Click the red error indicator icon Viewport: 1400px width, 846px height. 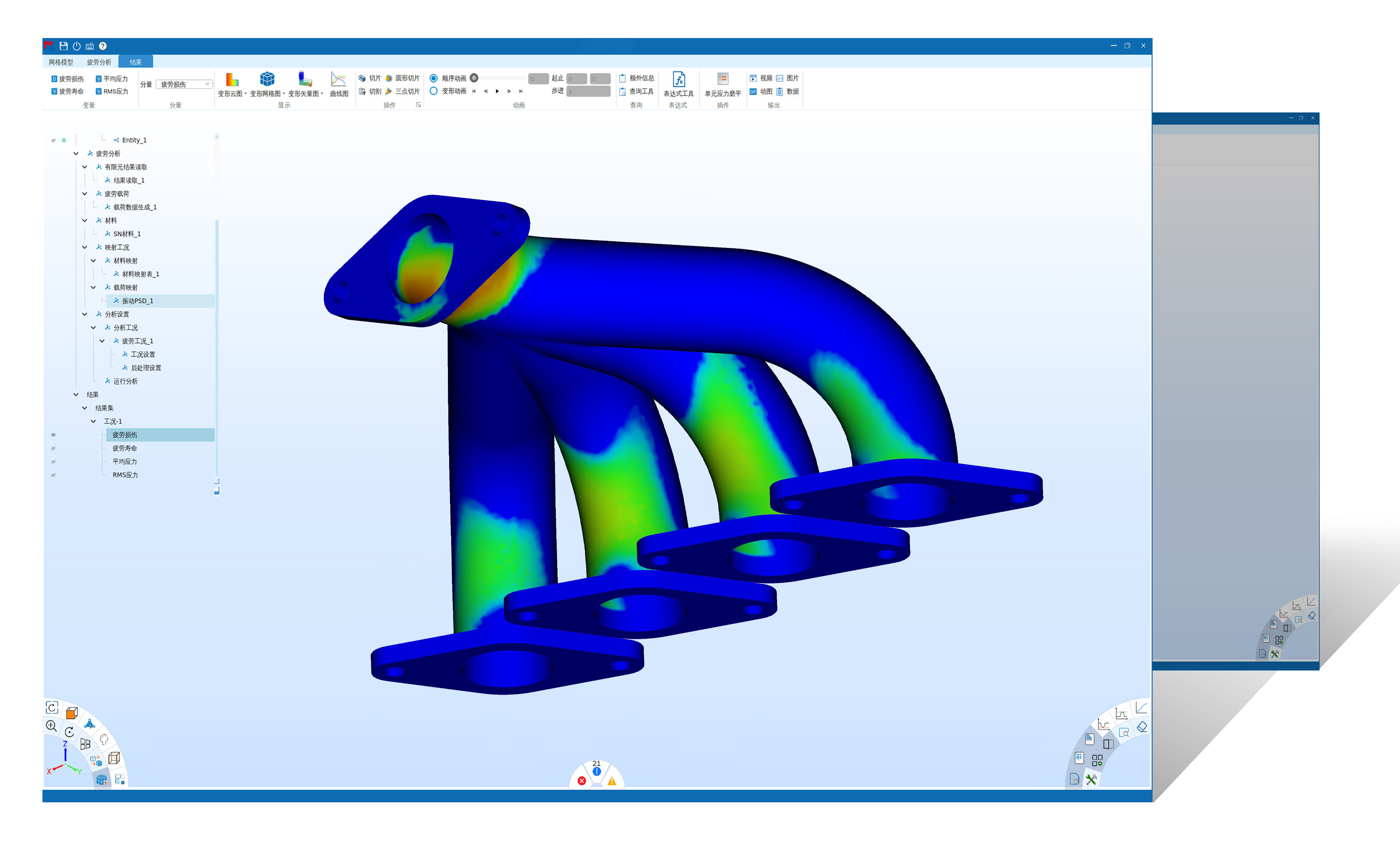[x=582, y=780]
